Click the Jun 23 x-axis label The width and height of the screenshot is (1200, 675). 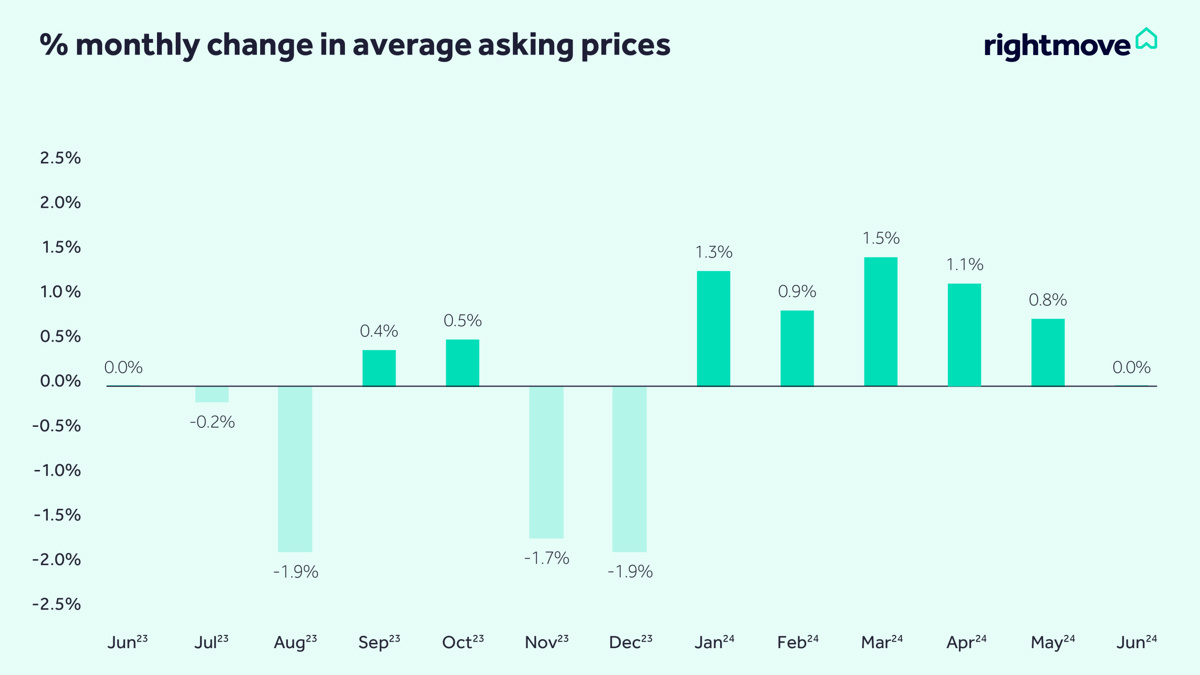click(x=127, y=642)
